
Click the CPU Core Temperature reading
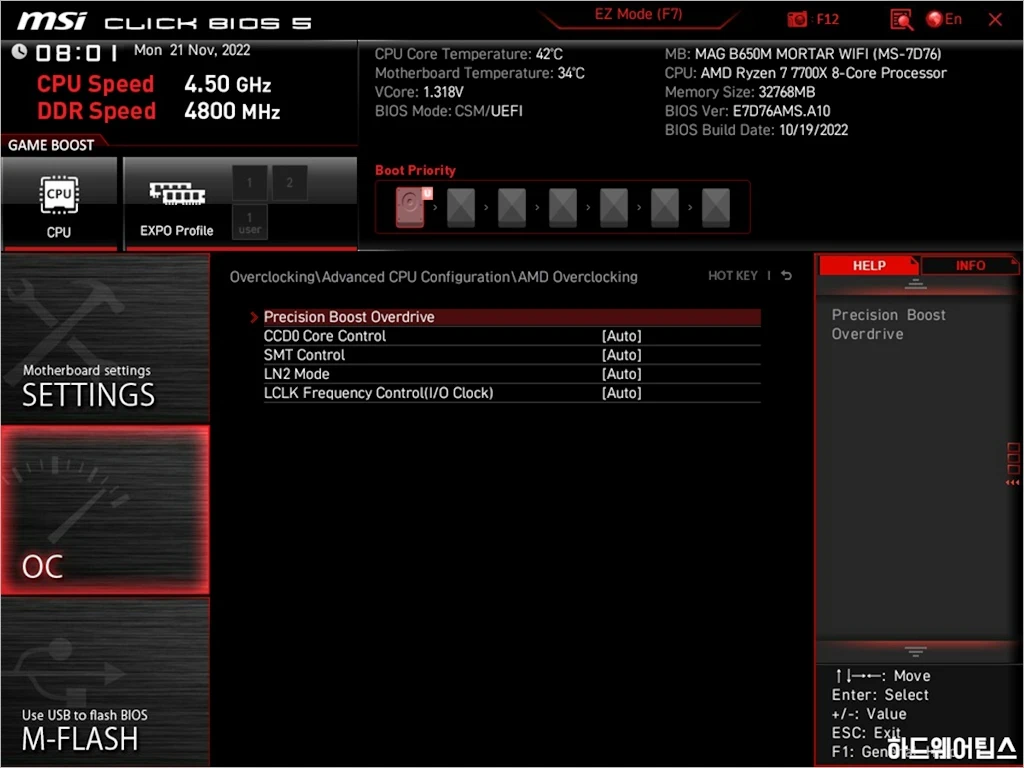468,54
